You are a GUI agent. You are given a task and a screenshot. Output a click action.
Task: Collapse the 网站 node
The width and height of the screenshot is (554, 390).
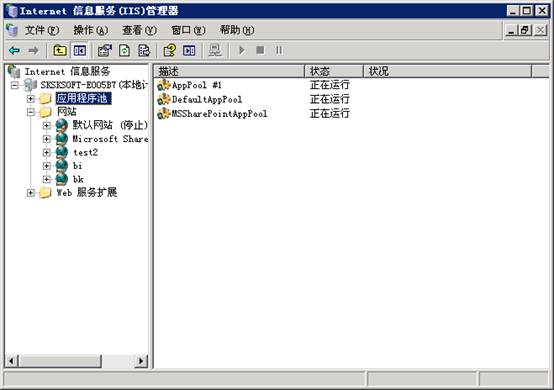pyautogui.click(x=31, y=112)
